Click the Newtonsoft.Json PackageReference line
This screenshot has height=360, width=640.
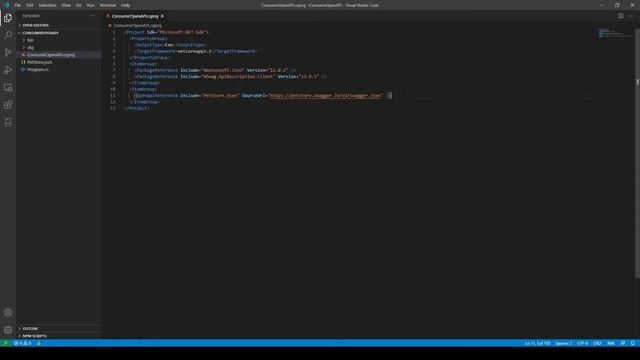point(215,70)
